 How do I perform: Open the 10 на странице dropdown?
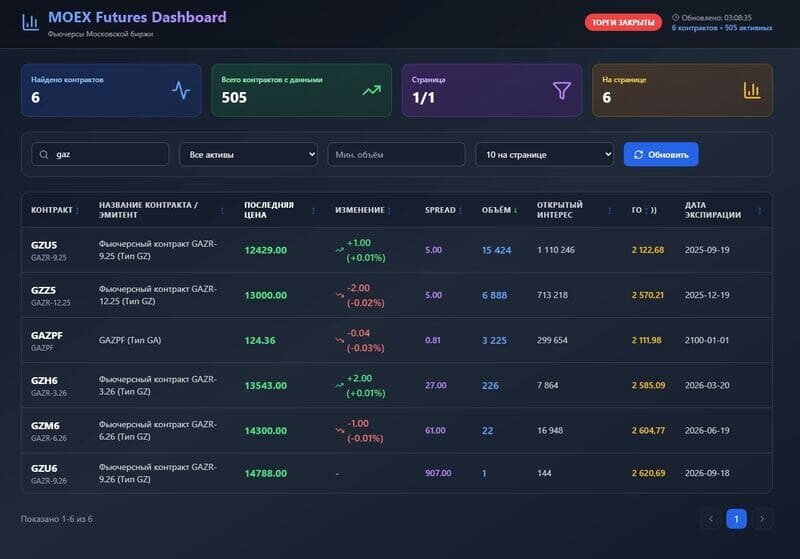(544, 154)
